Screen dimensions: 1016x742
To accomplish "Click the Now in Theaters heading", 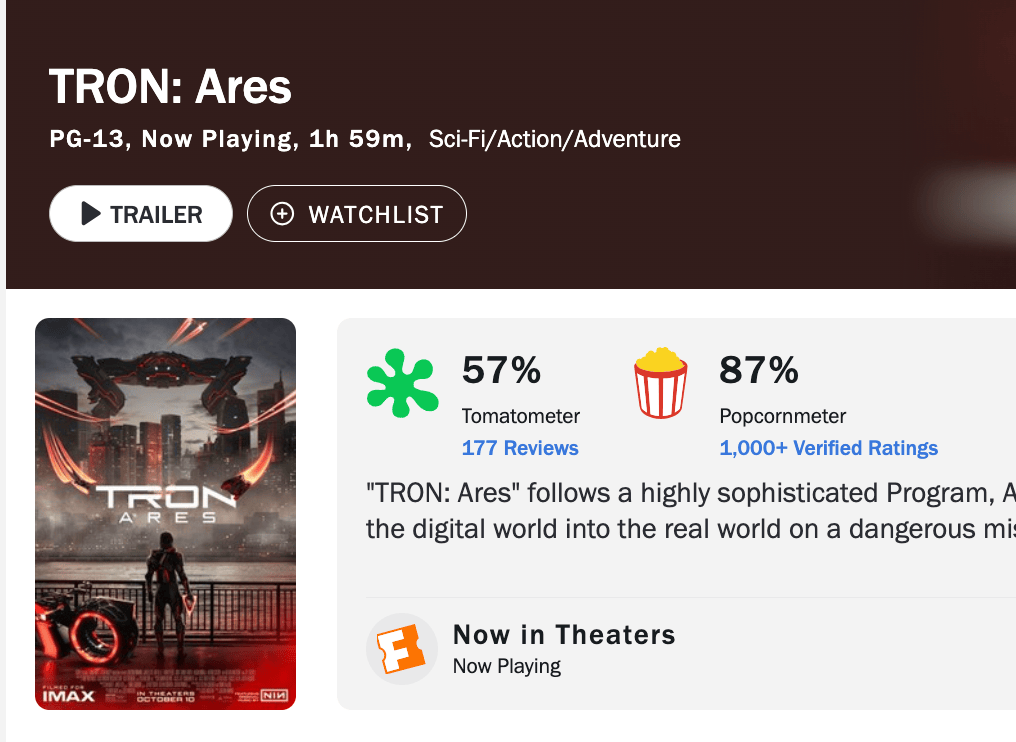I will tap(564, 634).
